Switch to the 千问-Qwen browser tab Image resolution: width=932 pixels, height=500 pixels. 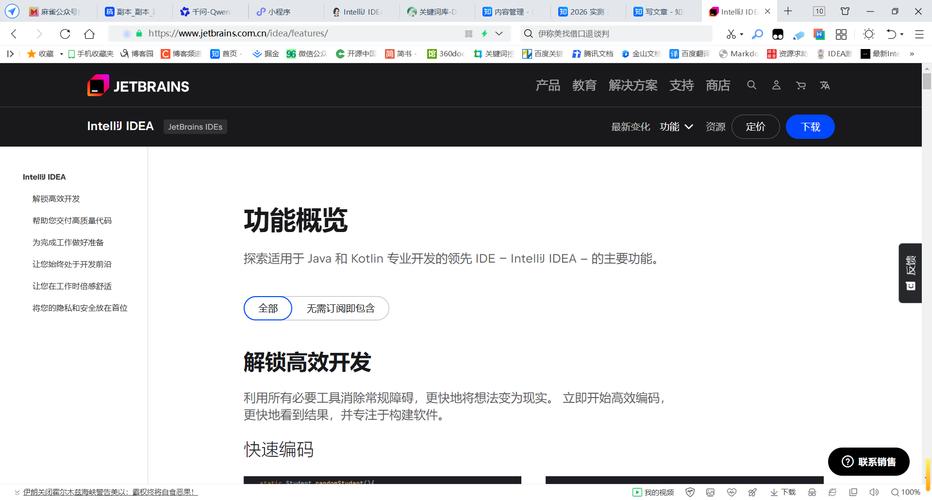[x=210, y=11]
